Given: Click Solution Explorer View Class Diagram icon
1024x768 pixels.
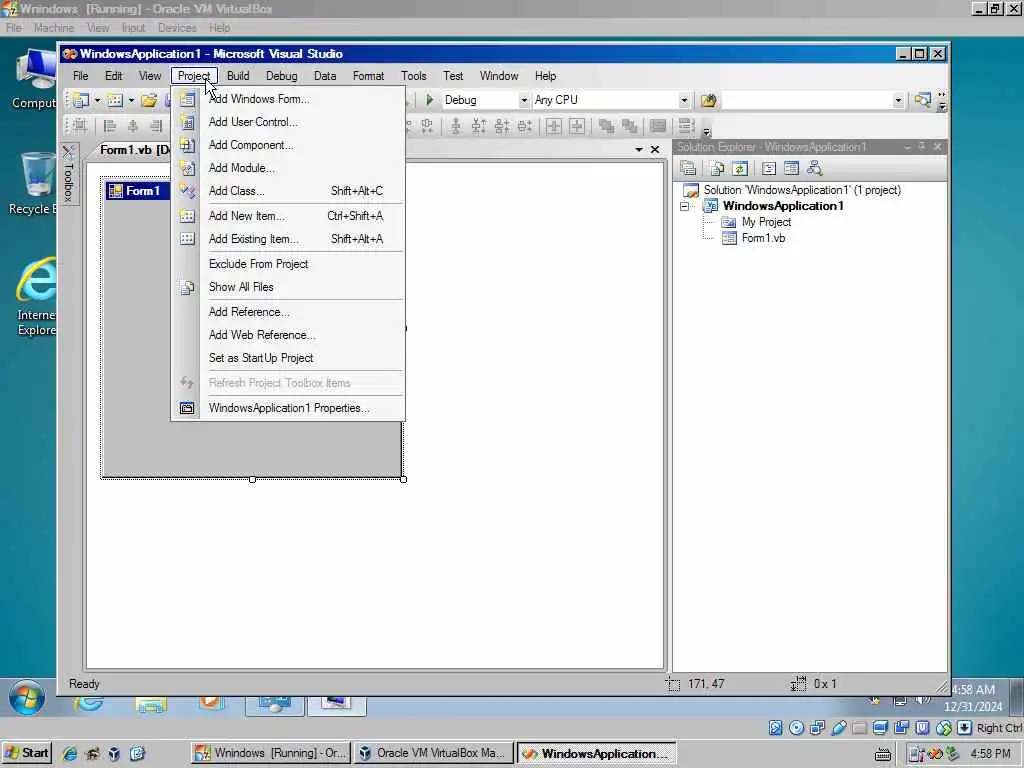Looking at the screenshot, I should point(814,168).
